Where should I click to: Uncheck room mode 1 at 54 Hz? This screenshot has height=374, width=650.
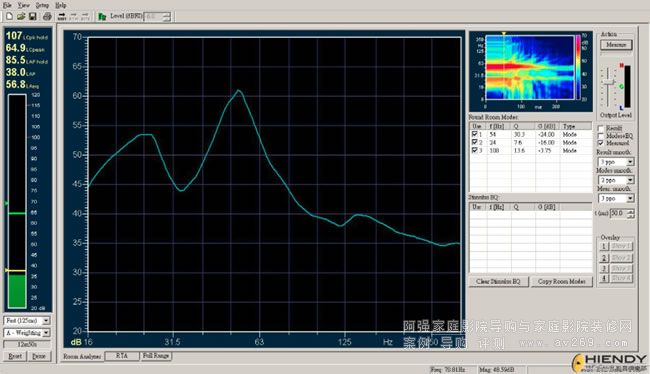pyautogui.click(x=475, y=134)
